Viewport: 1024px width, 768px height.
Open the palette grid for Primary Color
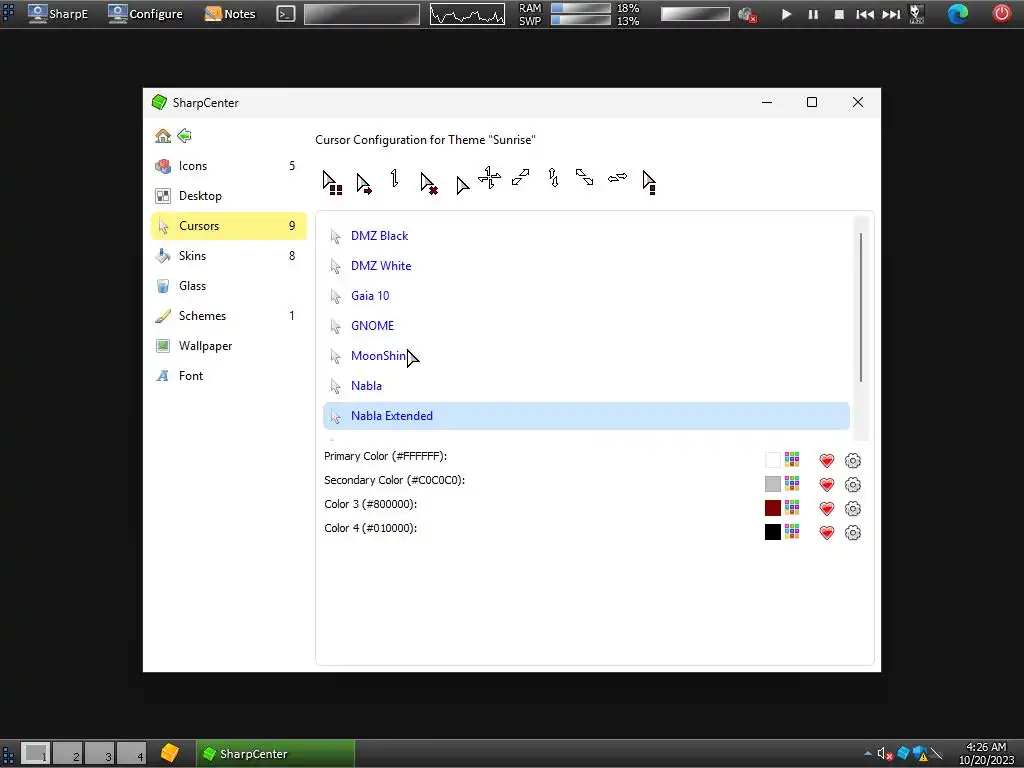coord(792,459)
